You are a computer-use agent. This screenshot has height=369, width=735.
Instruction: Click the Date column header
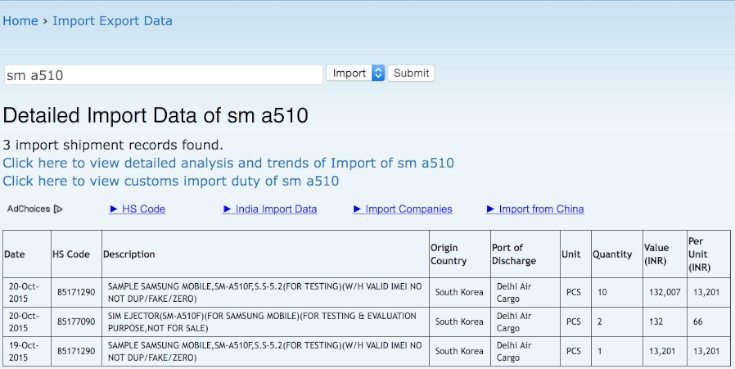27,254
